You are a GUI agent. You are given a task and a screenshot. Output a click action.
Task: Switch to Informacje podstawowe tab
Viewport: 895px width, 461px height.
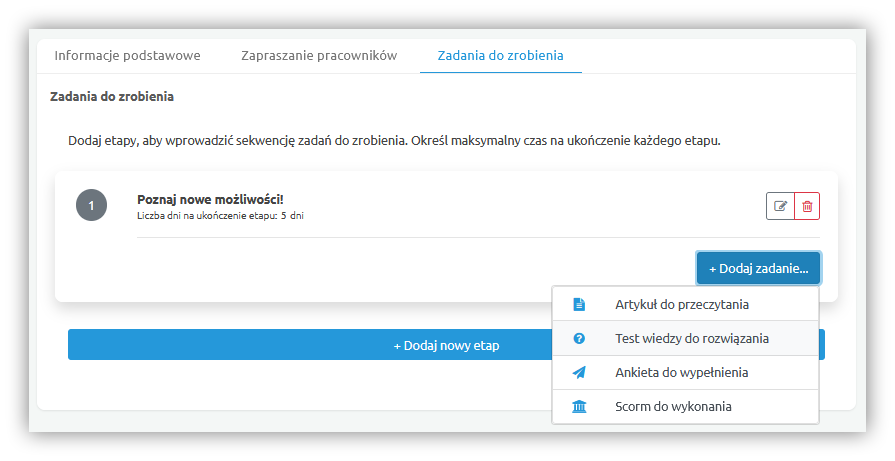pos(127,55)
